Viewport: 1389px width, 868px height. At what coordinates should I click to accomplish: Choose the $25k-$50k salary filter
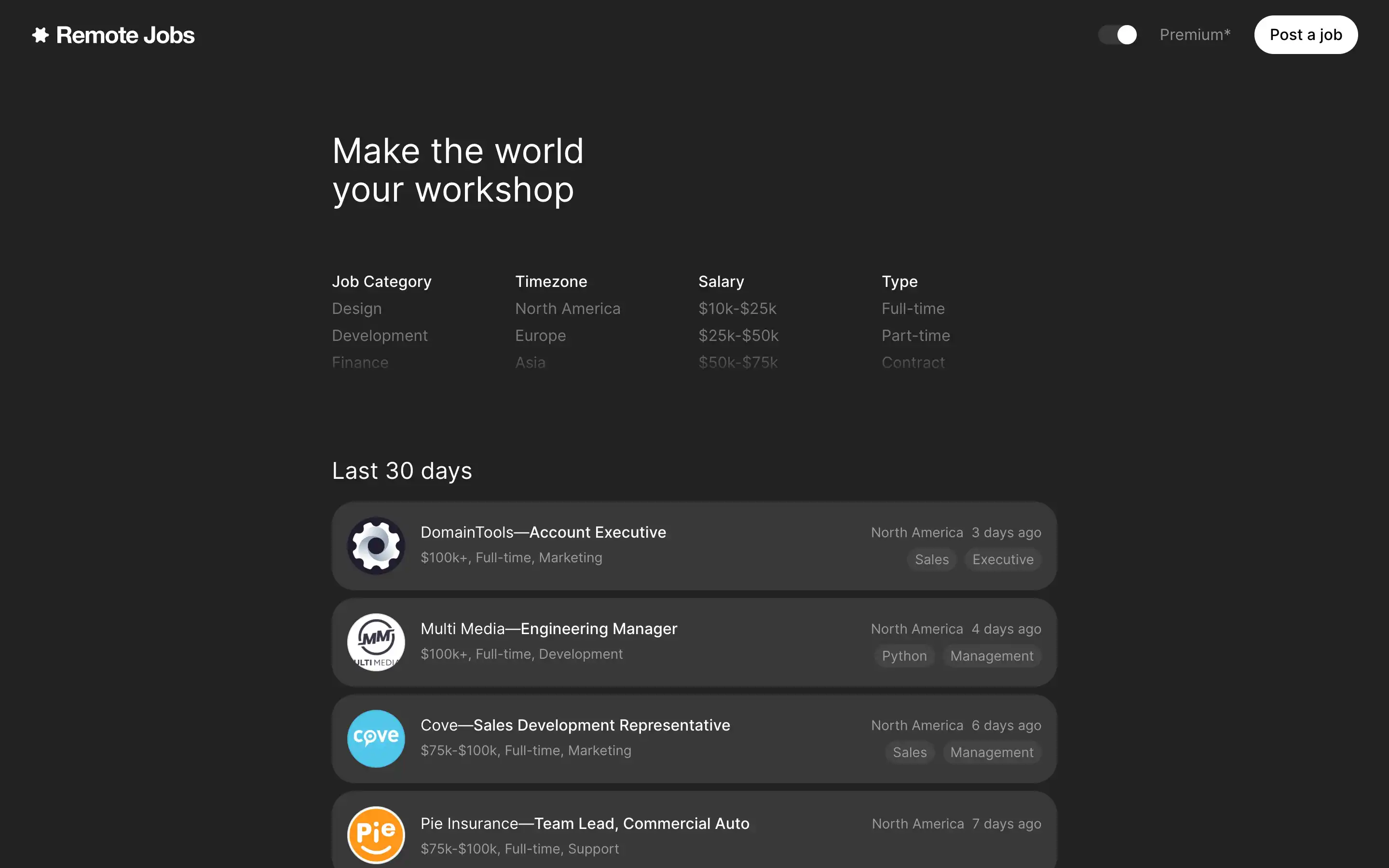pyautogui.click(x=738, y=336)
